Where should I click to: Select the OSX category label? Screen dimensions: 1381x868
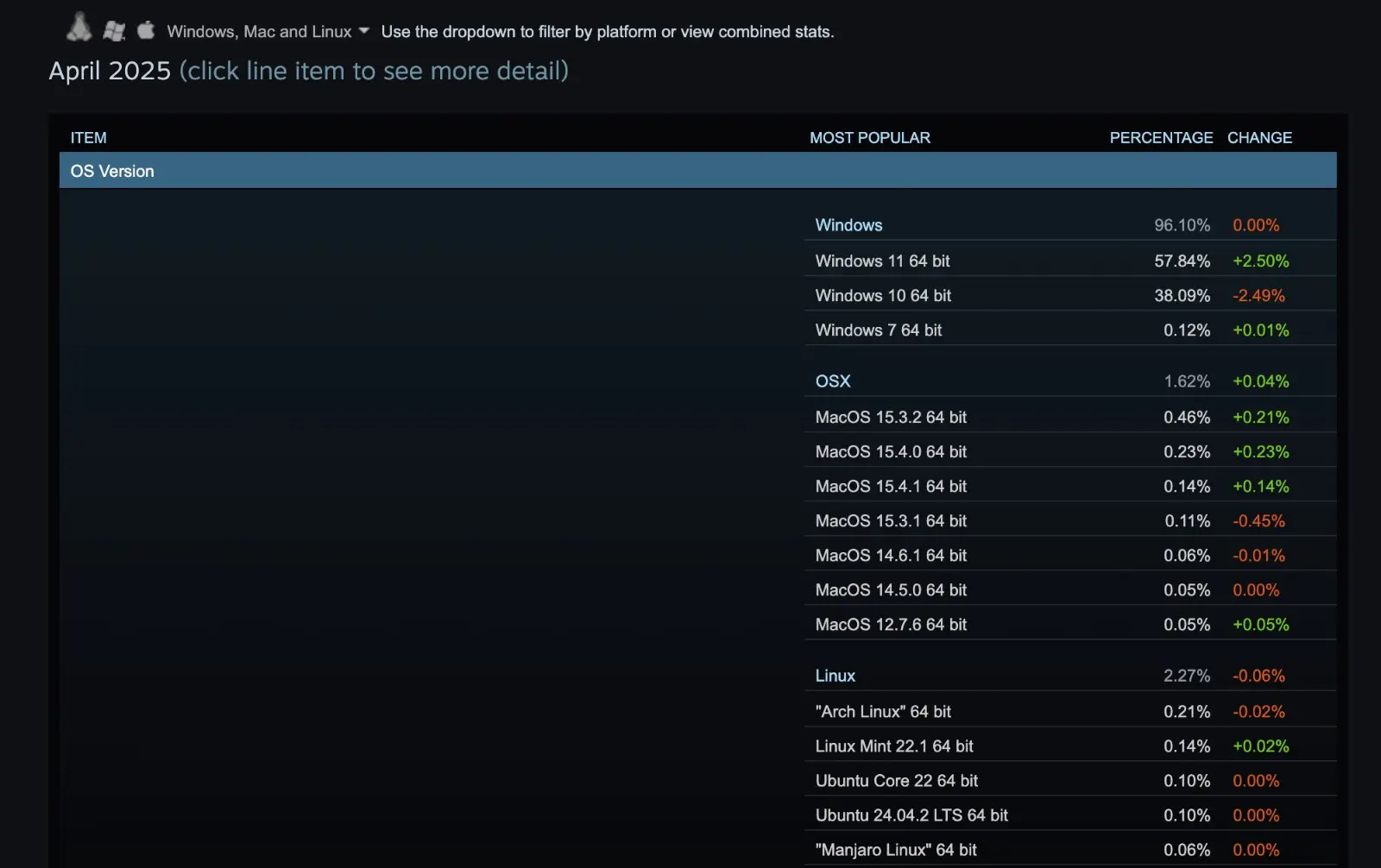tap(833, 381)
